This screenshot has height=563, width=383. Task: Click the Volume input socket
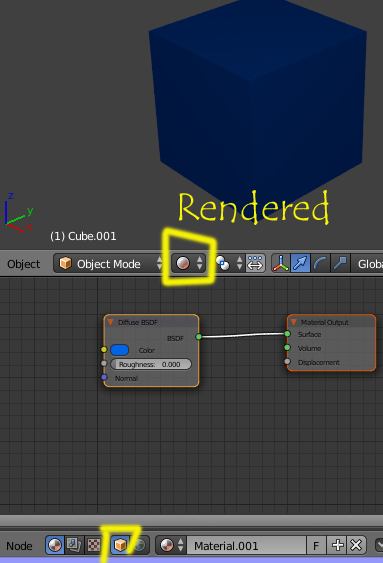pyautogui.click(x=287, y=348)
